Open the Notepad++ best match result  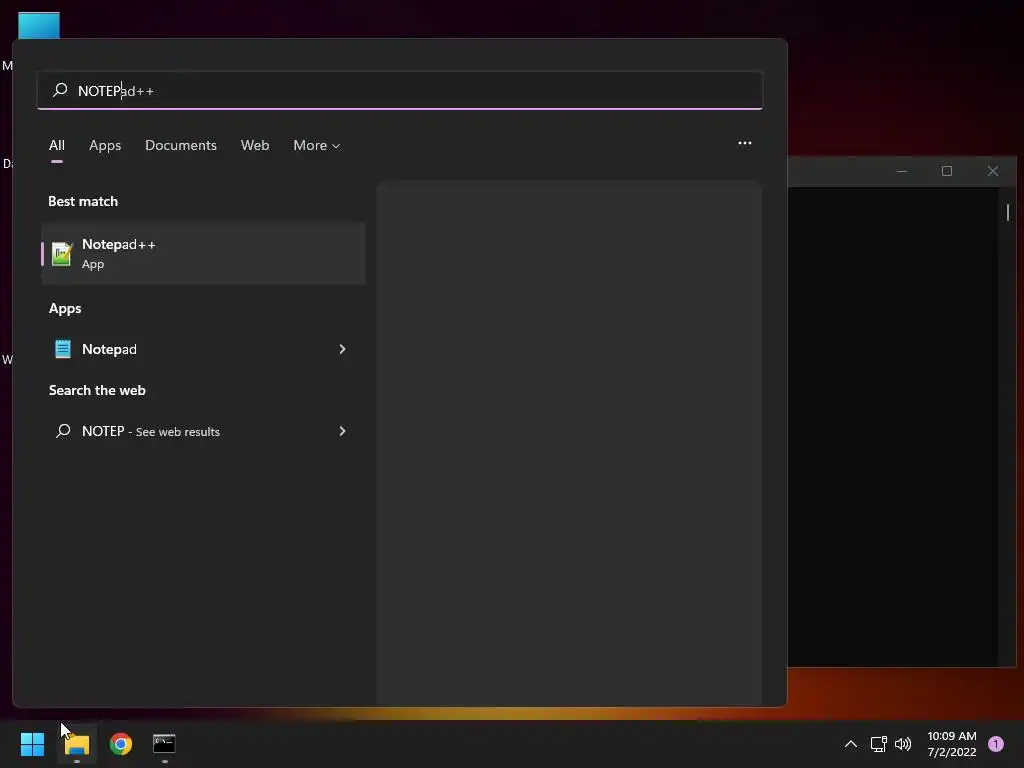coord(203,253)
